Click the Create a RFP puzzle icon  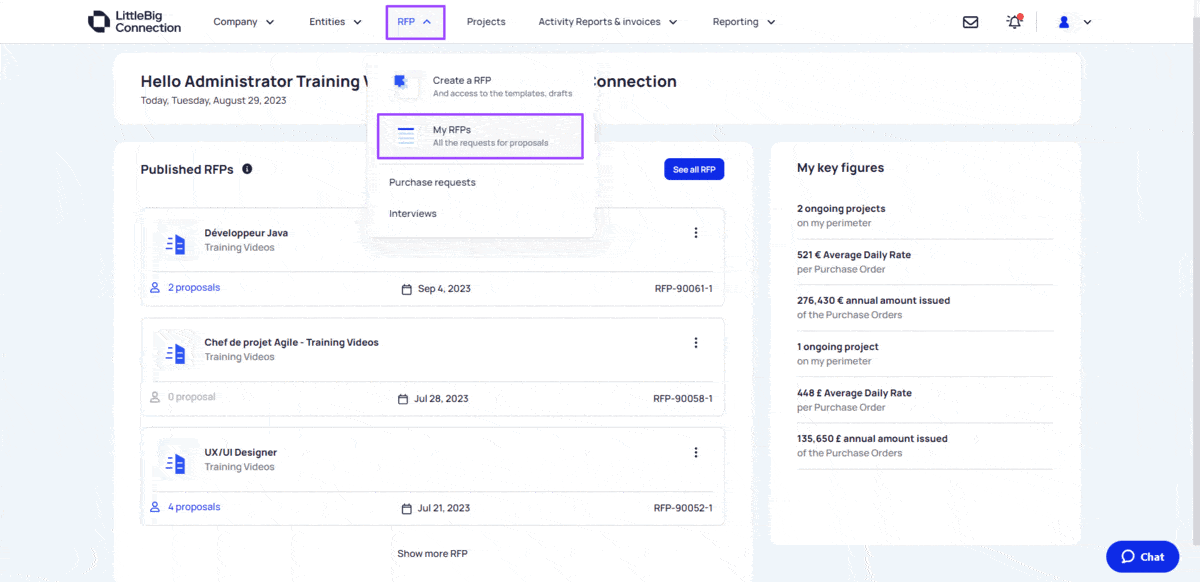point(401,82)
